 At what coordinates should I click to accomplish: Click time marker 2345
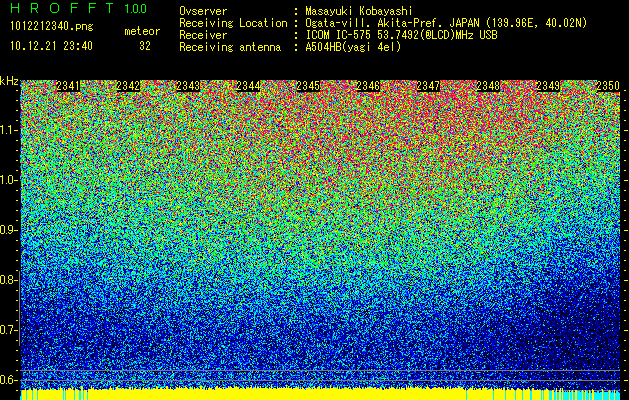click(308, 86)
